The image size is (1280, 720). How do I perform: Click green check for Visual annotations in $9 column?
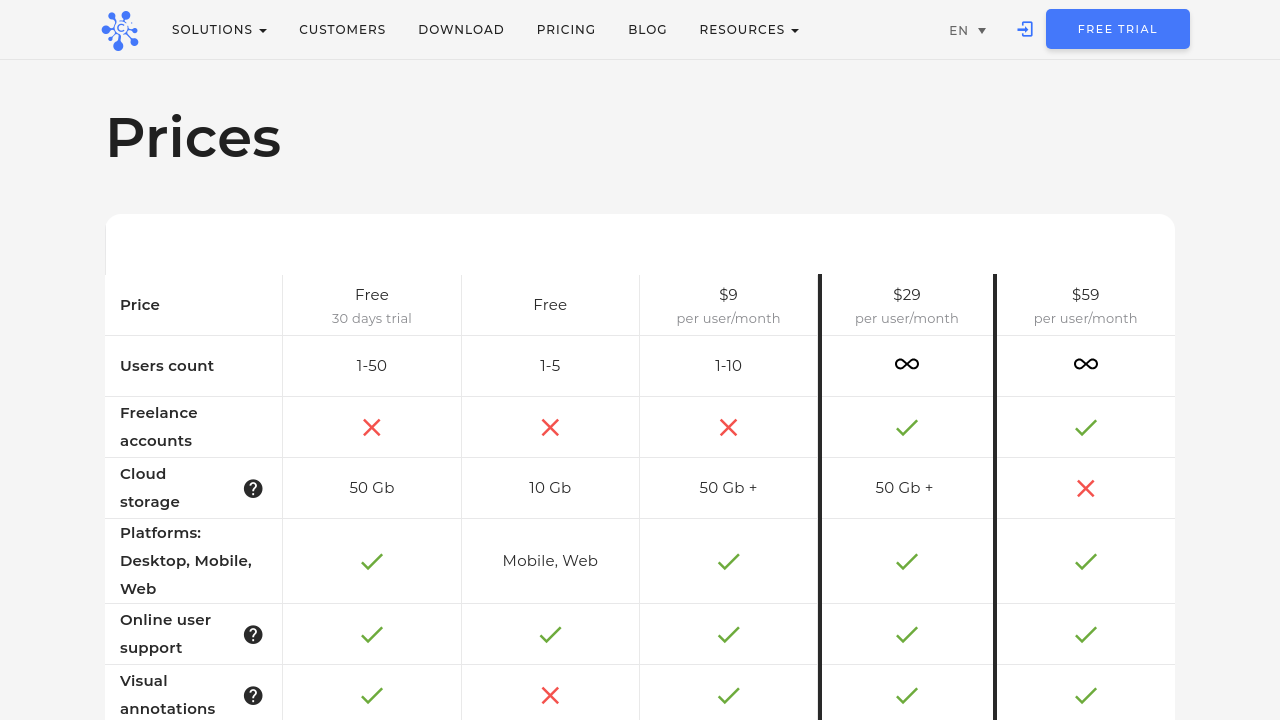(x=728, y=695)
